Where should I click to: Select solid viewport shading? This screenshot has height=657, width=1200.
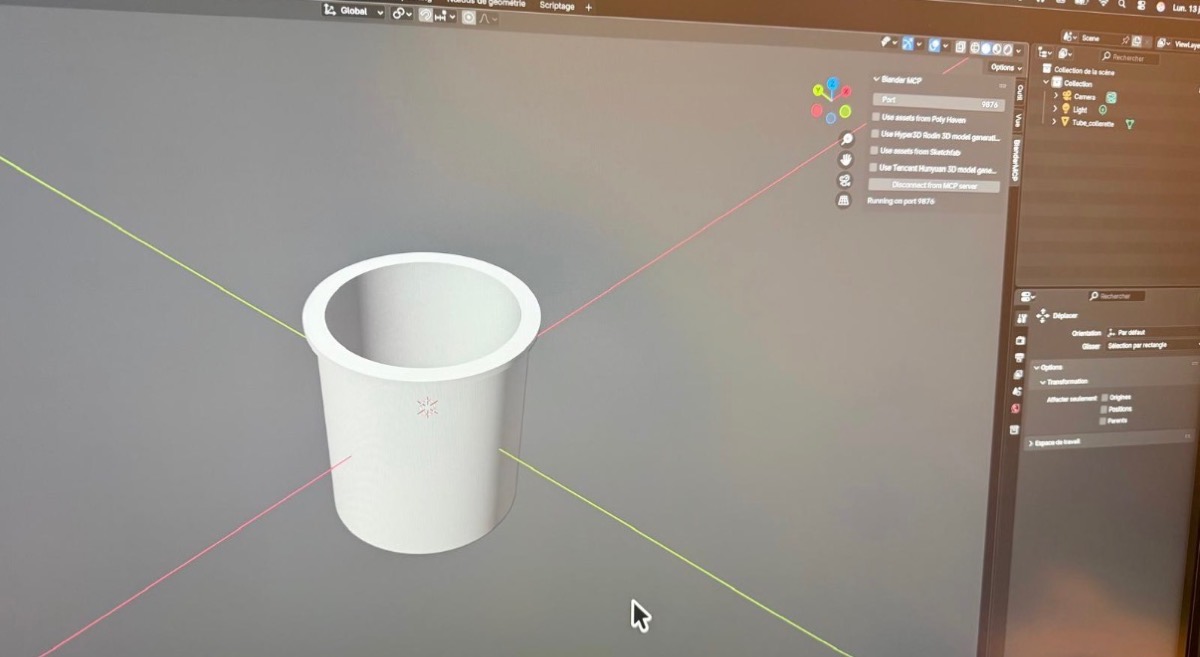[x=986, y=49]
